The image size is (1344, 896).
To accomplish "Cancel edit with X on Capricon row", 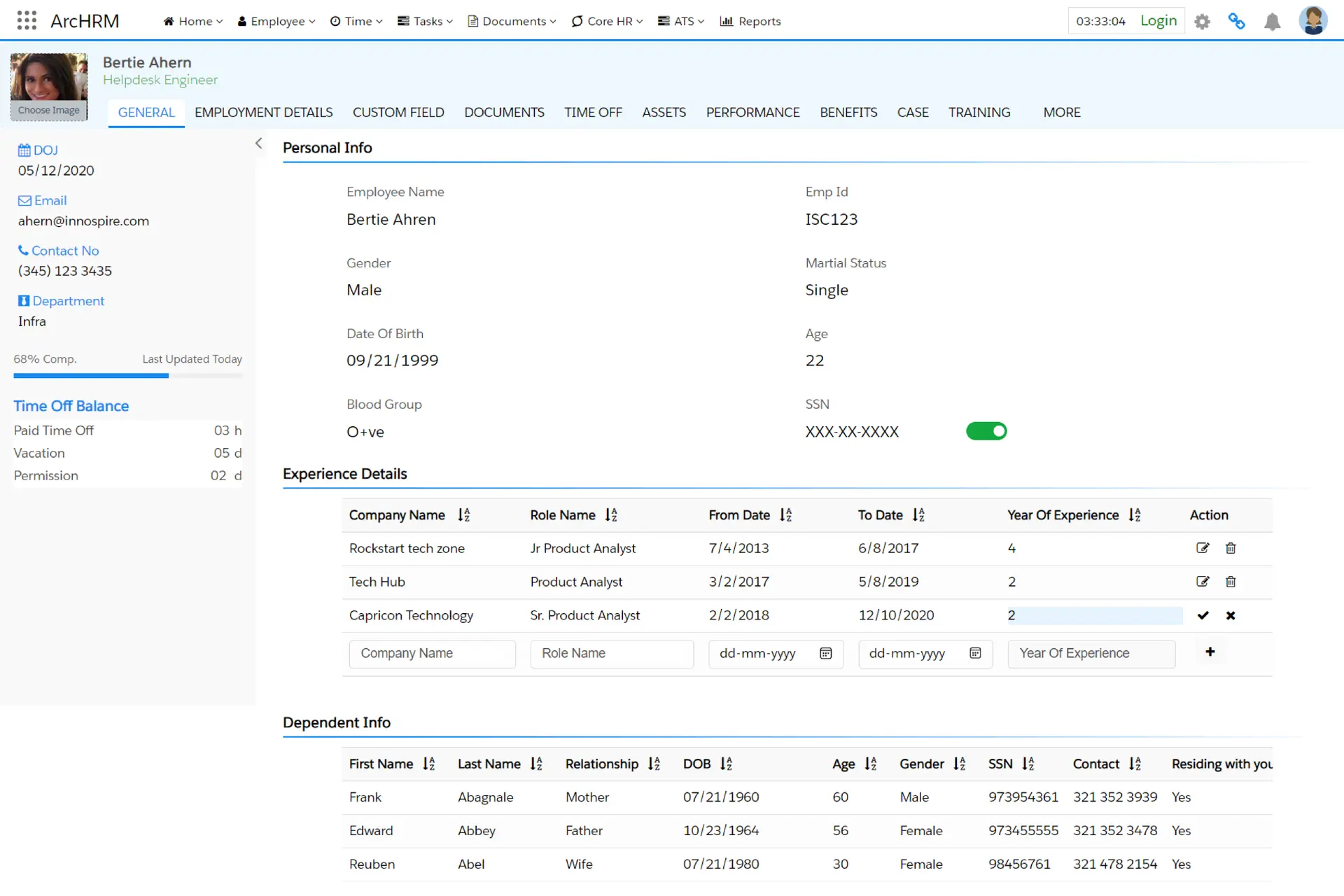I will pos(1231,615).
